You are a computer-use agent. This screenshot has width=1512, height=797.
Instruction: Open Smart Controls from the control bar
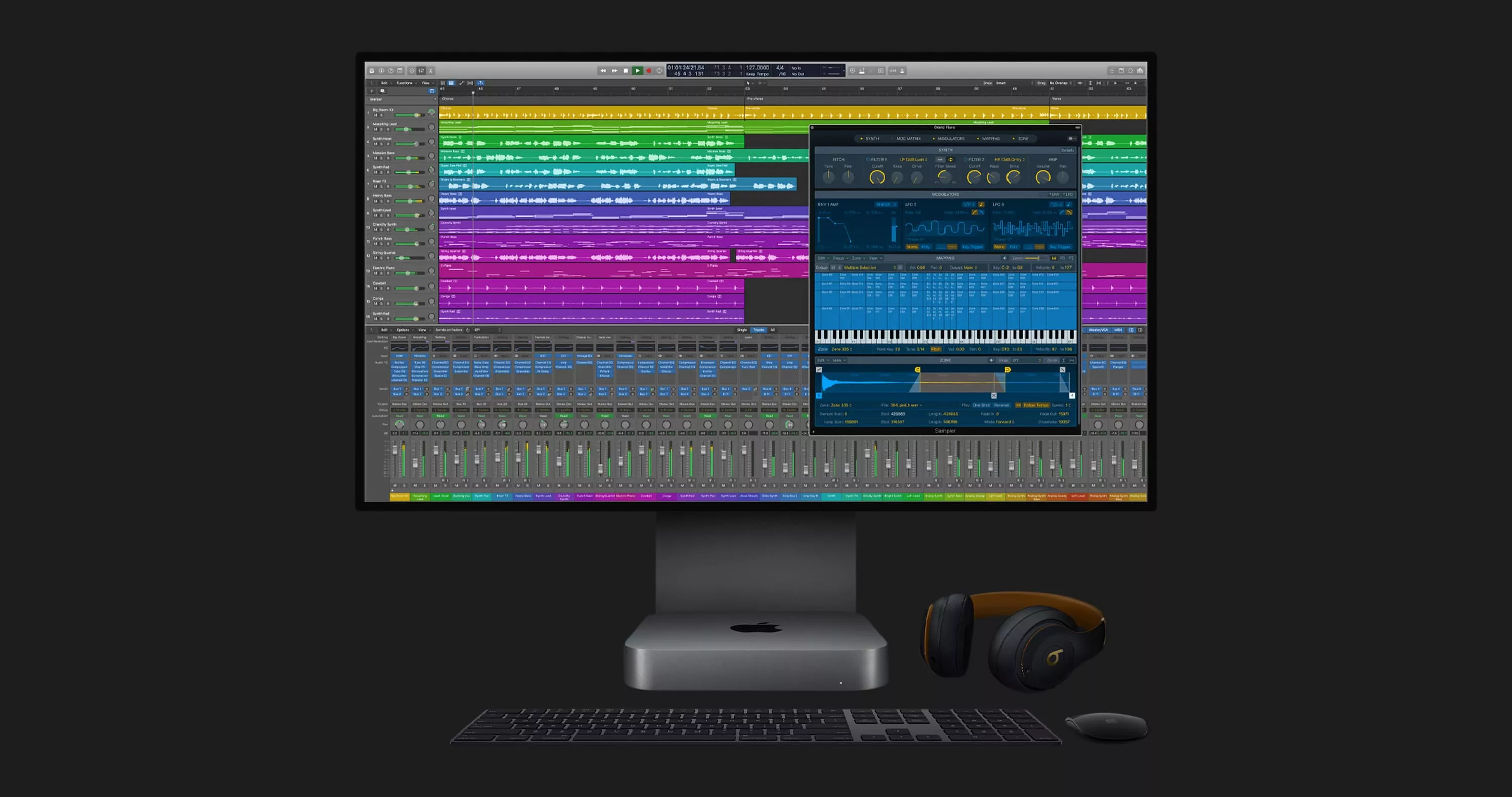tap(412, 71)
